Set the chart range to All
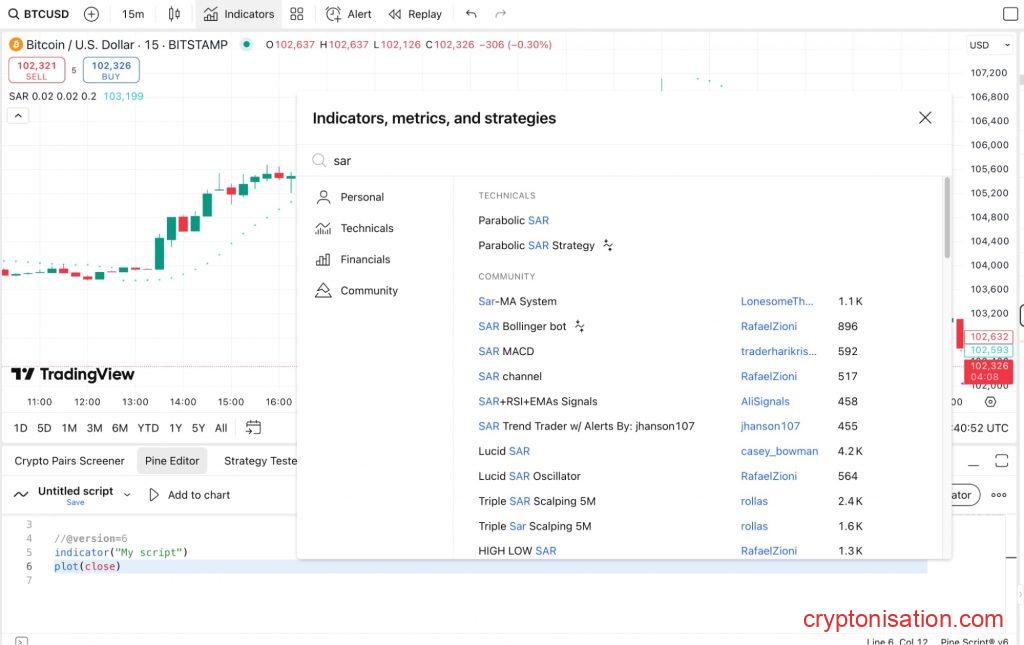 pyautogui.click(x=221, y=428)
